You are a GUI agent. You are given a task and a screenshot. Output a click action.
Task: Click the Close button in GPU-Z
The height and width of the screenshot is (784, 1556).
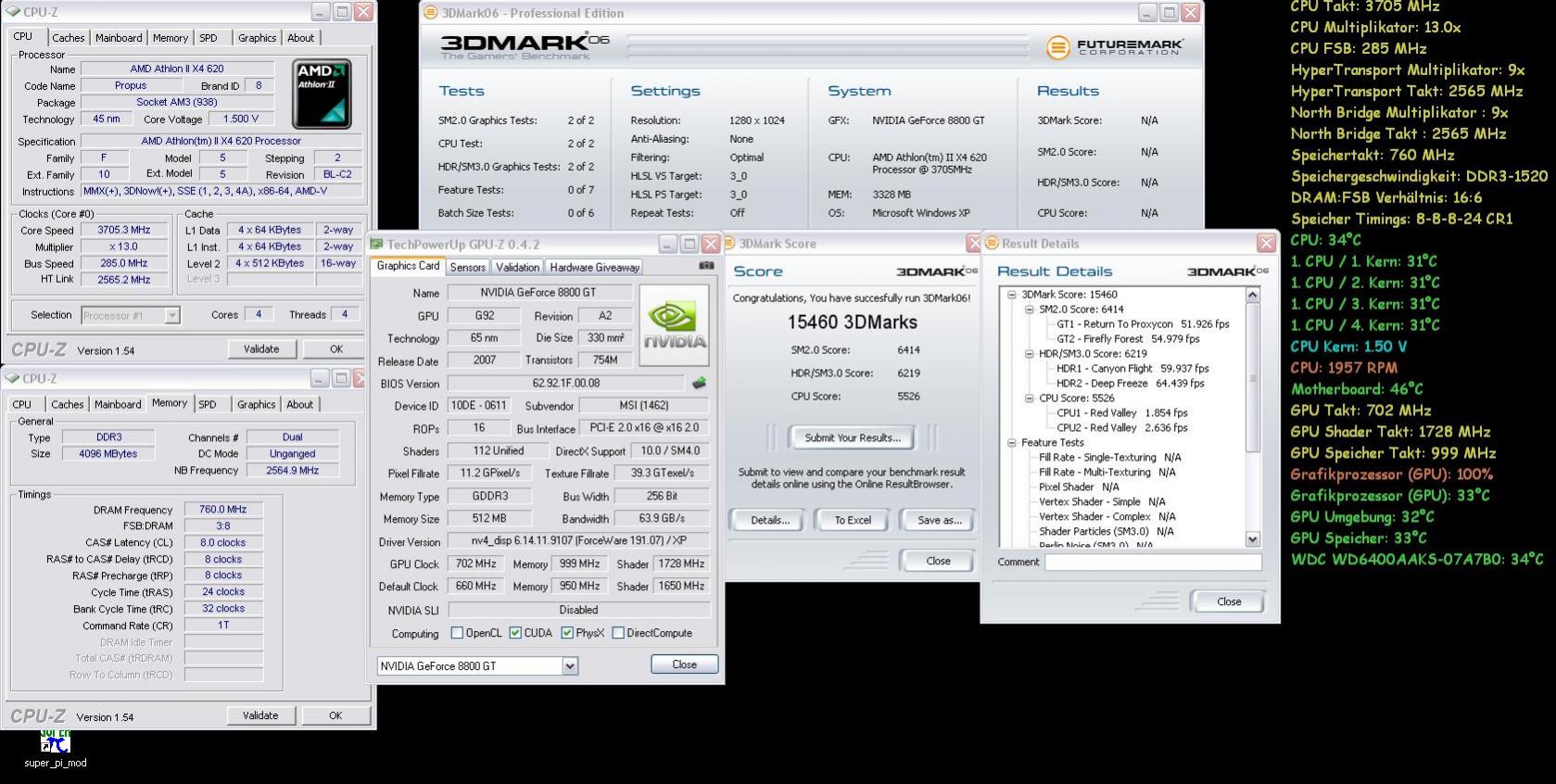tap(684, 664)
